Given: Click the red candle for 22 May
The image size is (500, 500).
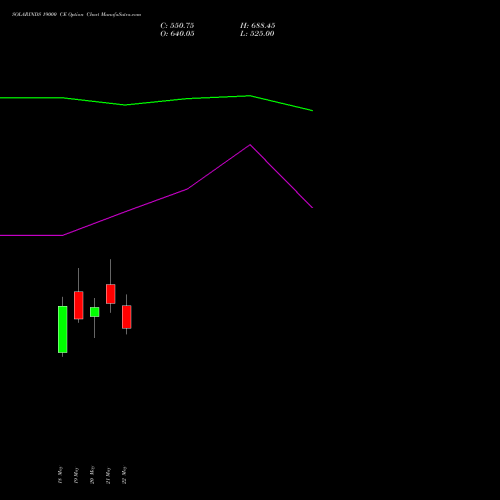Looking at the screenshot, I should point(127,317).
